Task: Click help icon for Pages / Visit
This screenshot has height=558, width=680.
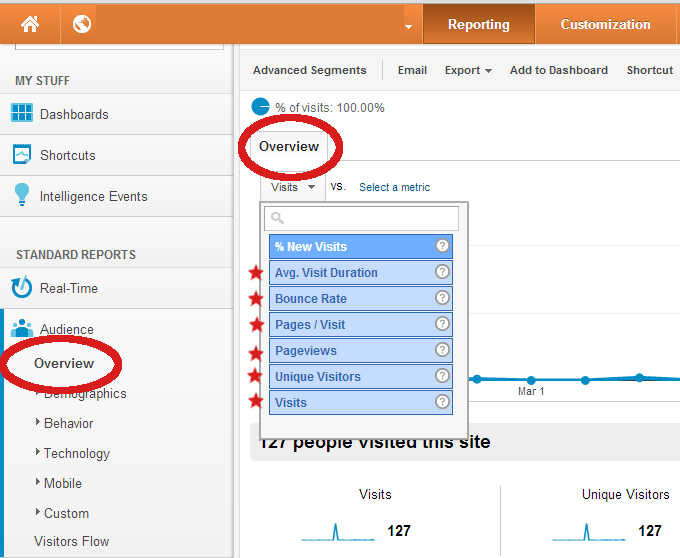Action: pos(442,324)
